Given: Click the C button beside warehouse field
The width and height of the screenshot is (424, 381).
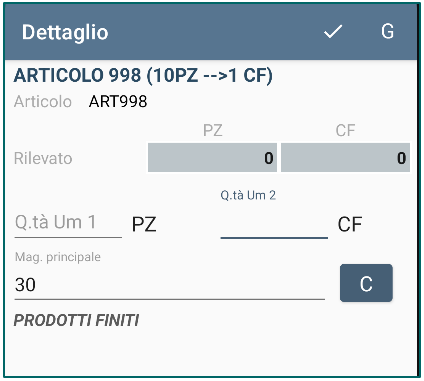Looking at the screenshot, I should 366,283.
